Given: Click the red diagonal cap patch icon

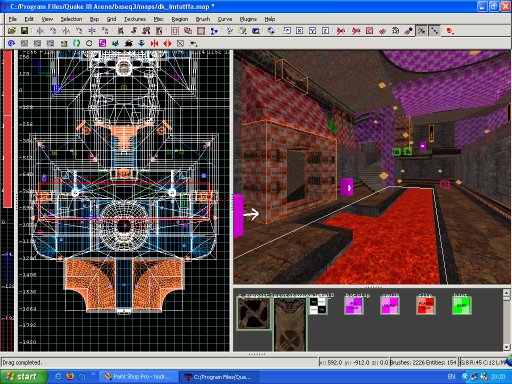Looking at the screenshot, I should (382, 31).
